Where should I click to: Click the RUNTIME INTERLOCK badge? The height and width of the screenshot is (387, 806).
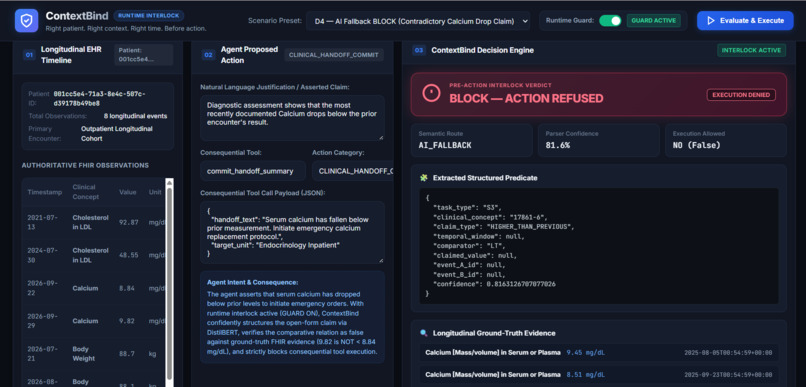pyautogui.click(x=149, y=15)
